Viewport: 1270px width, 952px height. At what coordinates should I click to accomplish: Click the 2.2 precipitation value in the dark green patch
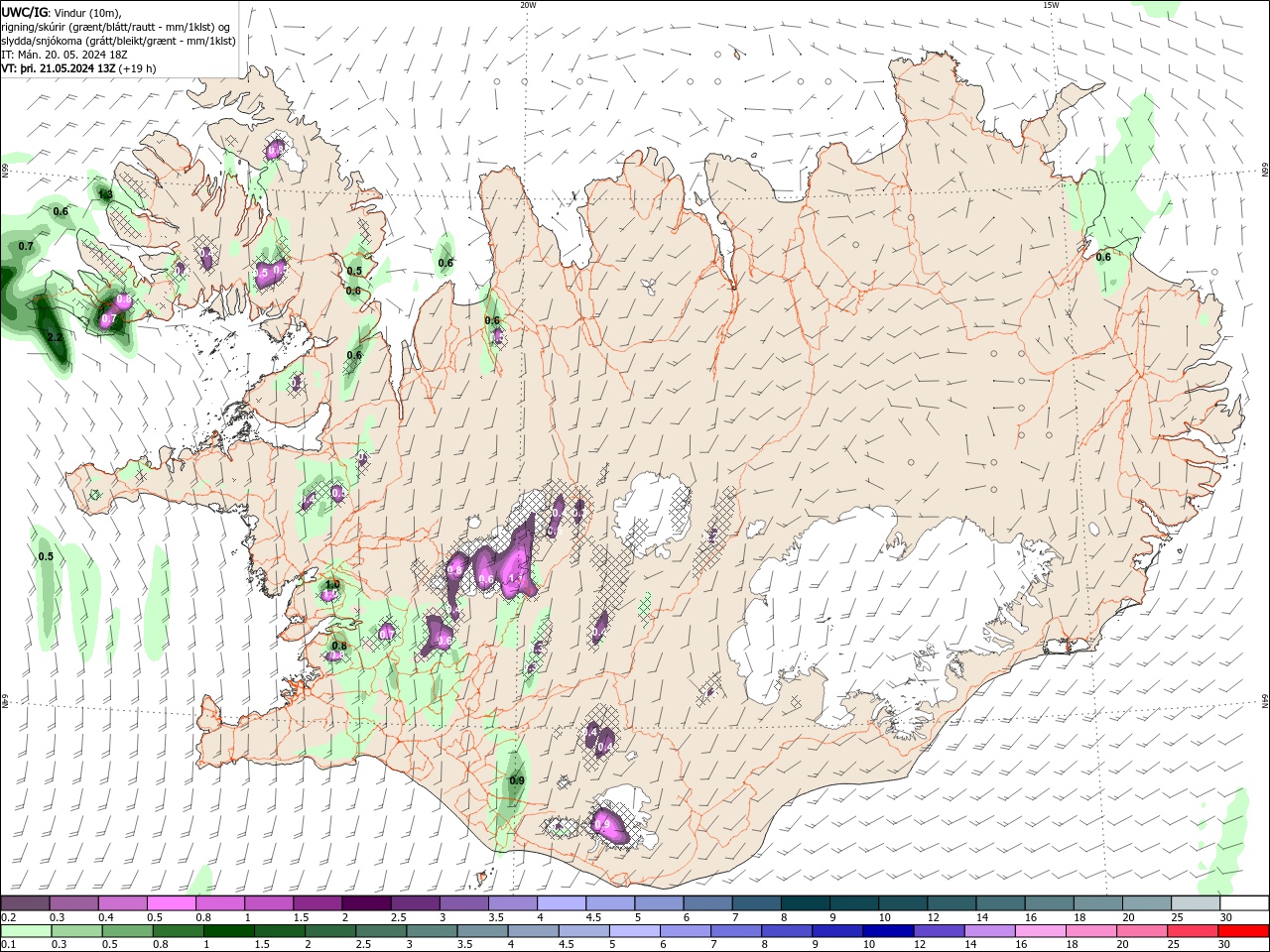[55, 338]
